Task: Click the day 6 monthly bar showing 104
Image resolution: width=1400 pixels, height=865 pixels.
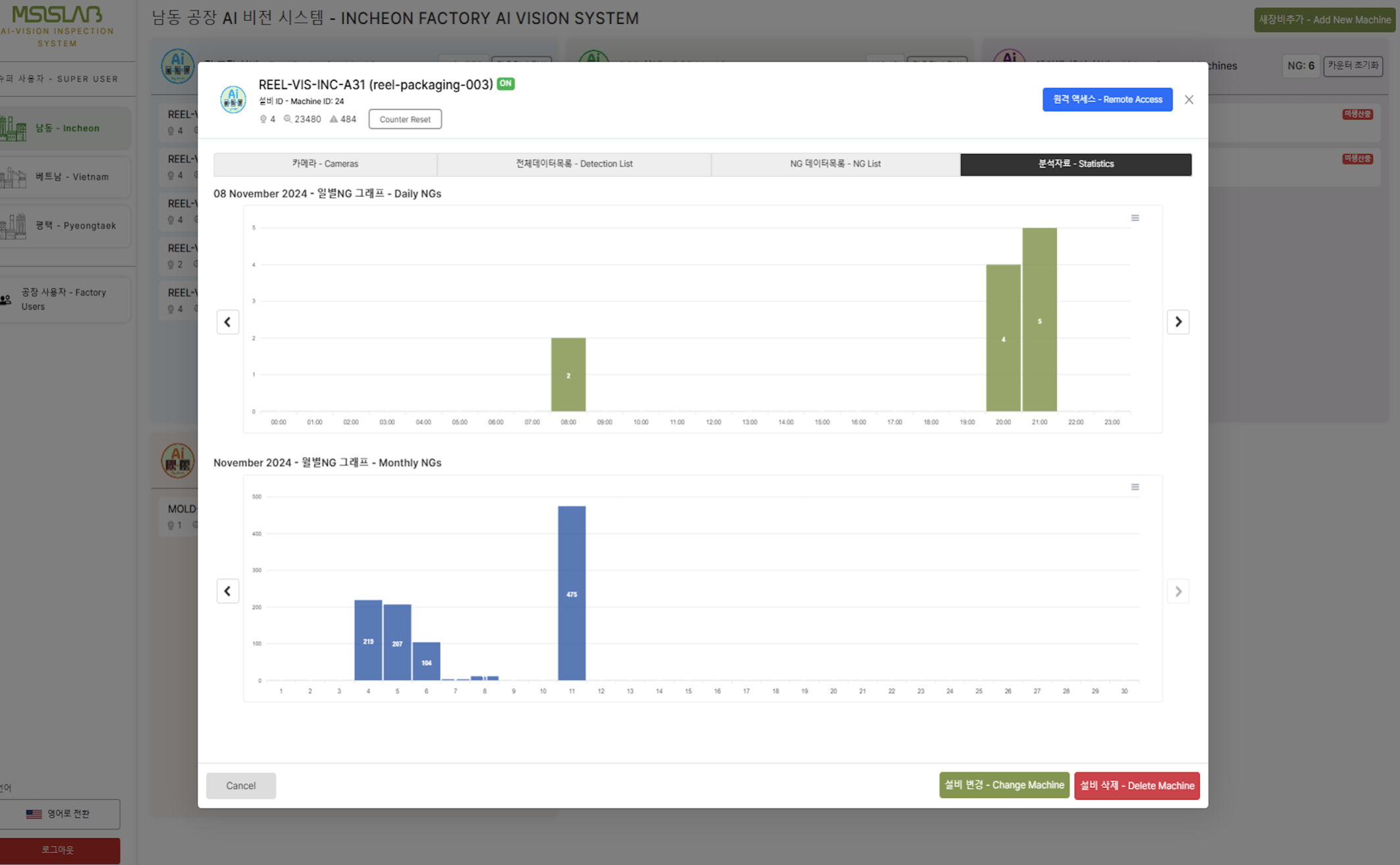Action: (426, 661)
